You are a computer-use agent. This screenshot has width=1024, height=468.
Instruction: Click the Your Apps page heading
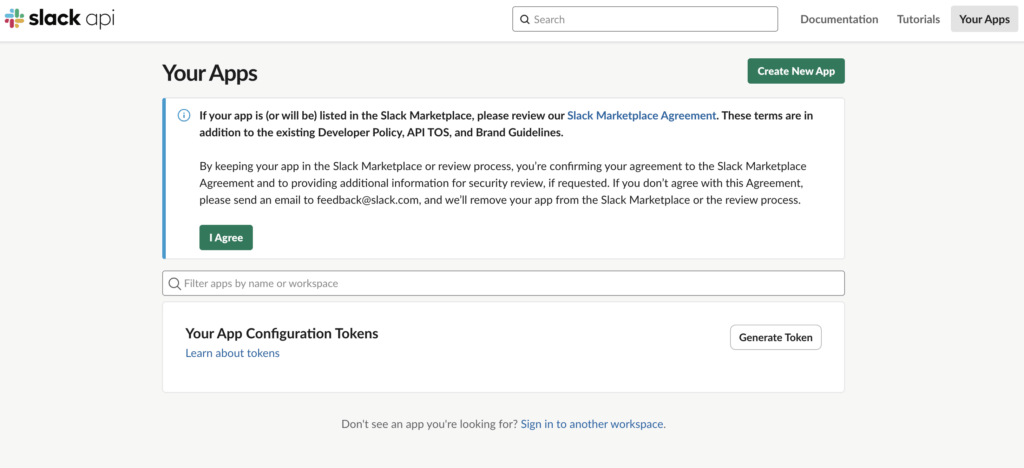pyautogui.click(x=210, y=73)
